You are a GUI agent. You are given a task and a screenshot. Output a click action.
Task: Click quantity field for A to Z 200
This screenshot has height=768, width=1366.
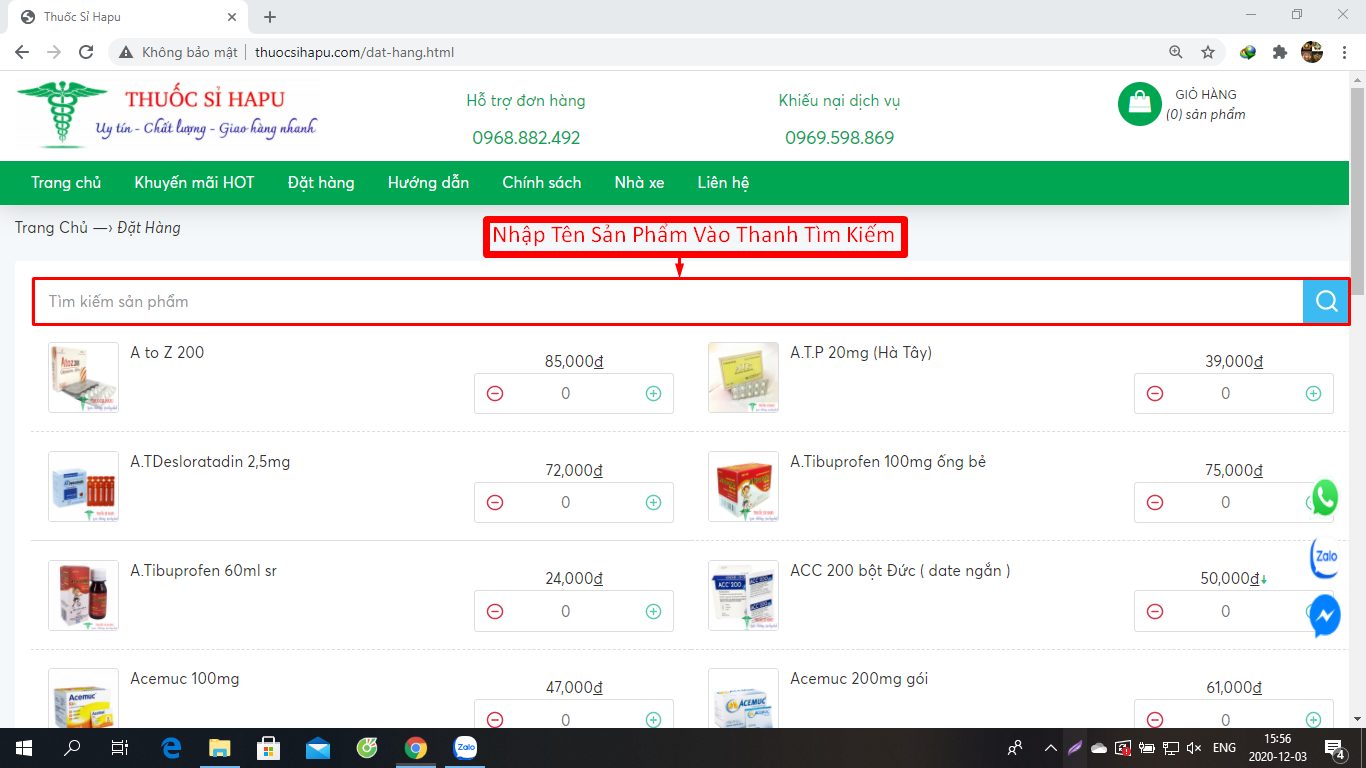coord(566,394)
